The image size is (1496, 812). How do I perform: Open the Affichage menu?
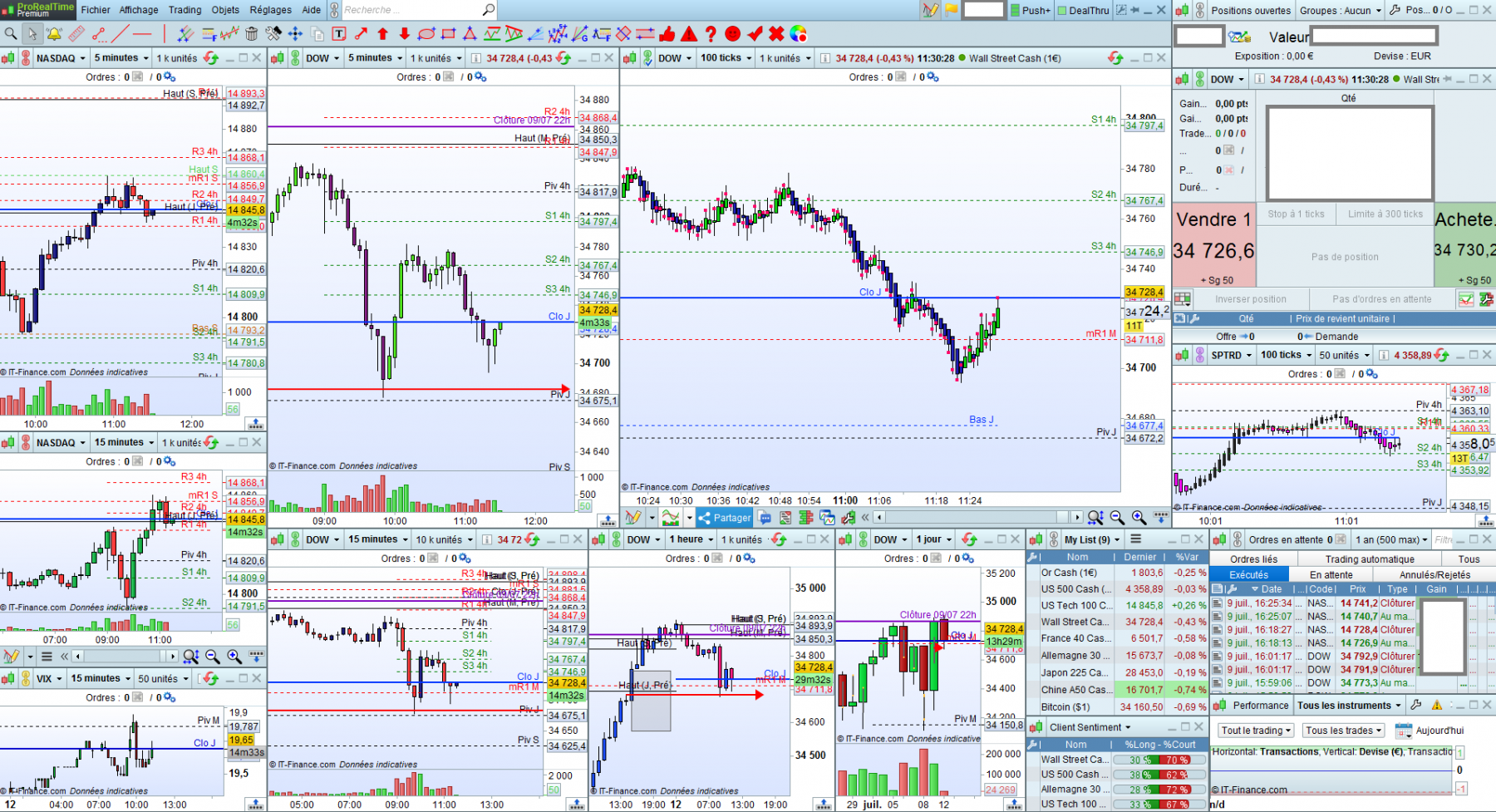[139, 10]
